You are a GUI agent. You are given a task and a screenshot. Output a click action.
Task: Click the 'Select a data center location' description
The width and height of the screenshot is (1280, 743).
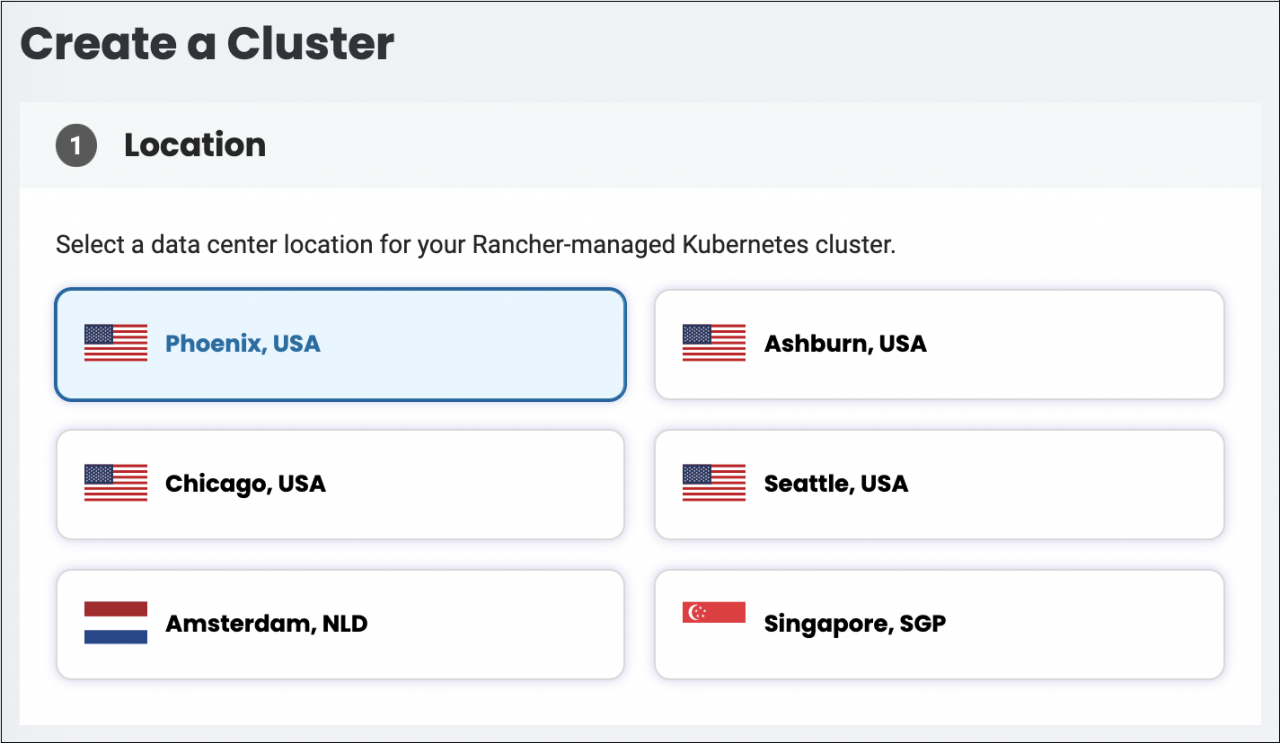tap(476, 245)
